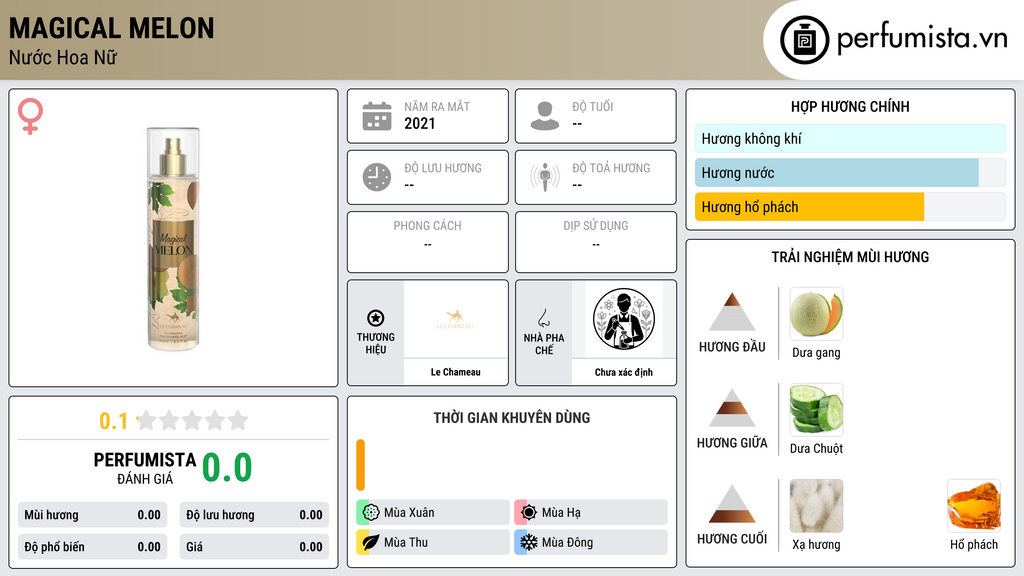Click the release year 2021
The image size is (1024, 576).
pyautogui.click(x=419, y=123)
